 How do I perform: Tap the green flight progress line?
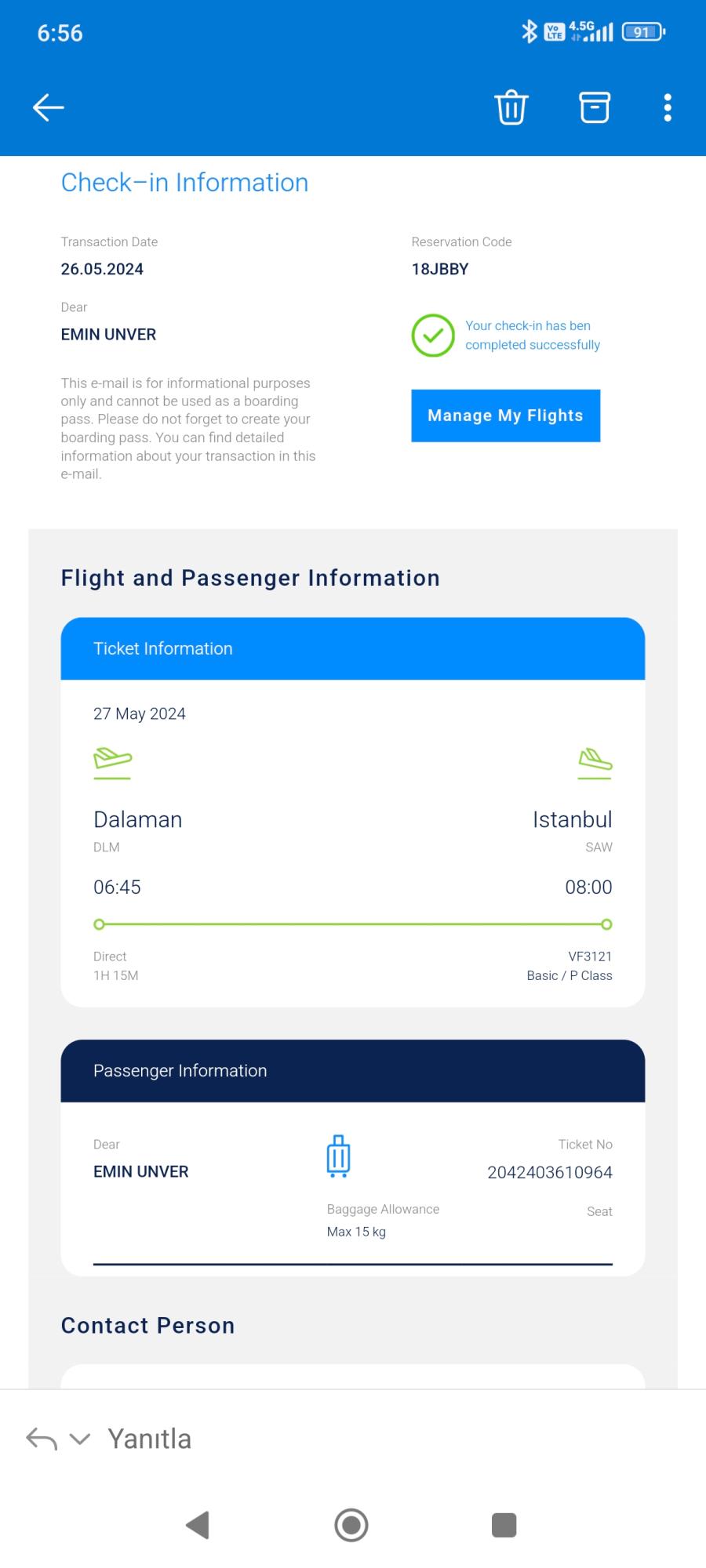353,924
